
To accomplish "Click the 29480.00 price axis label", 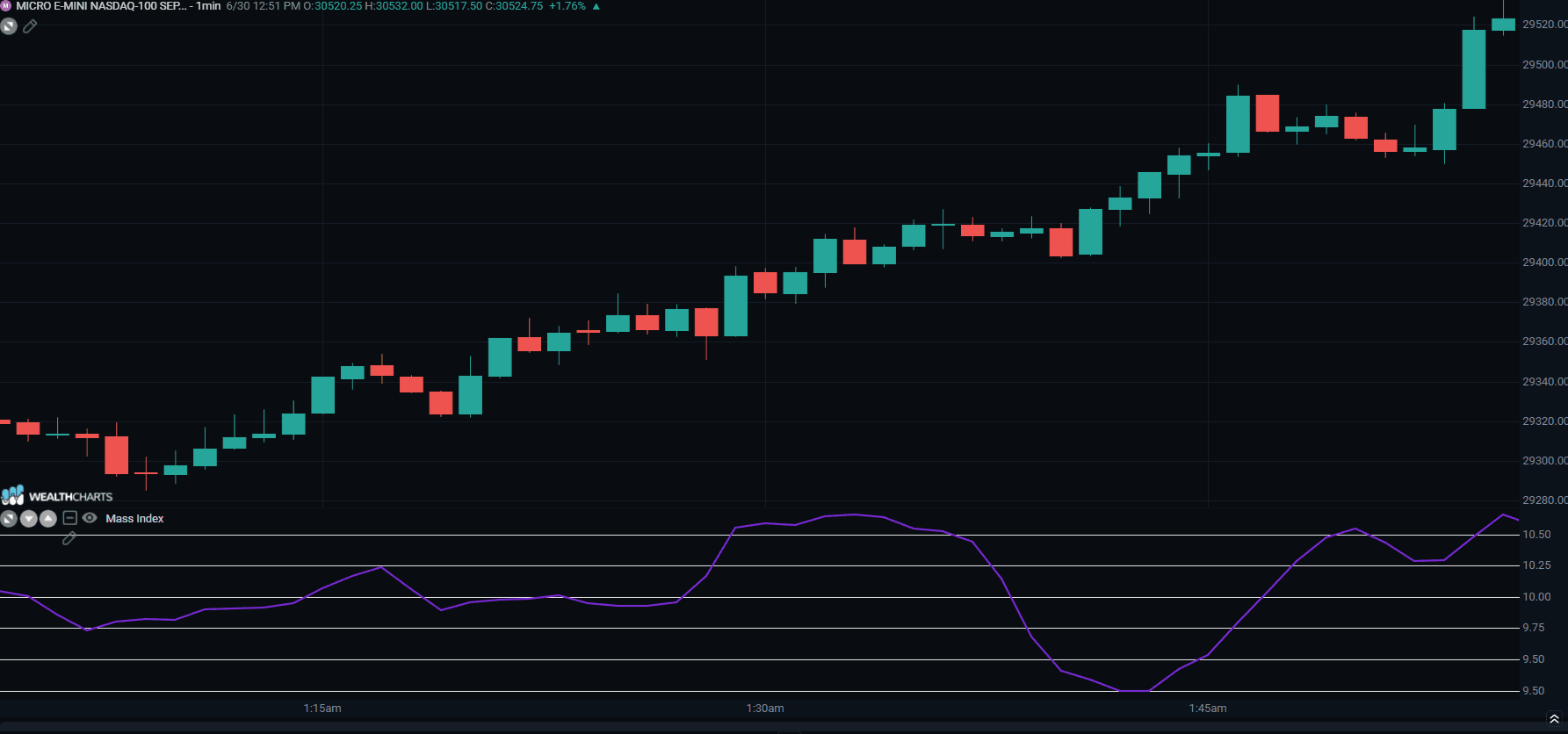I will click(x=1544, y=104).
